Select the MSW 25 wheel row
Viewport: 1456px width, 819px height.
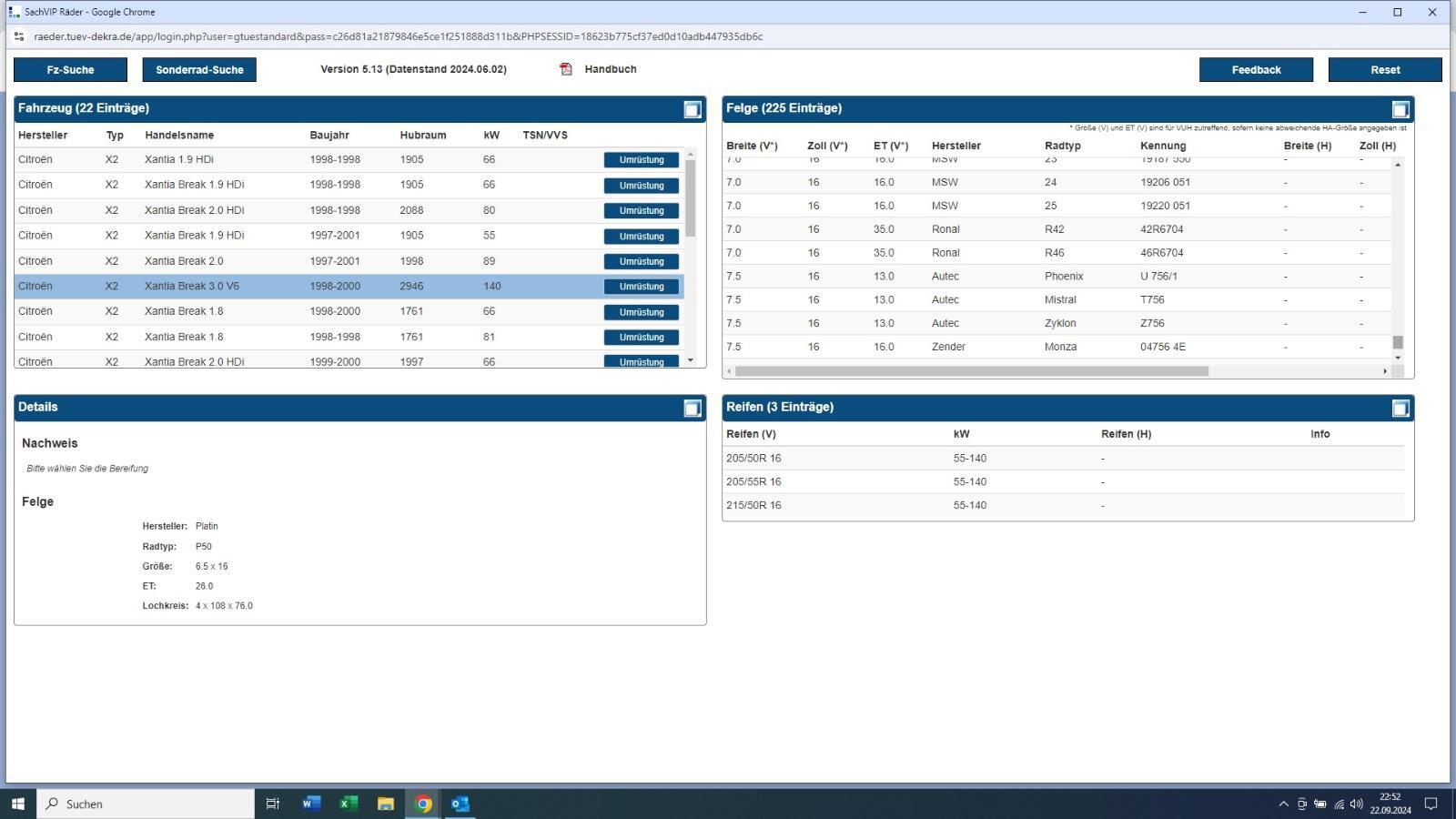[1057, 206]
